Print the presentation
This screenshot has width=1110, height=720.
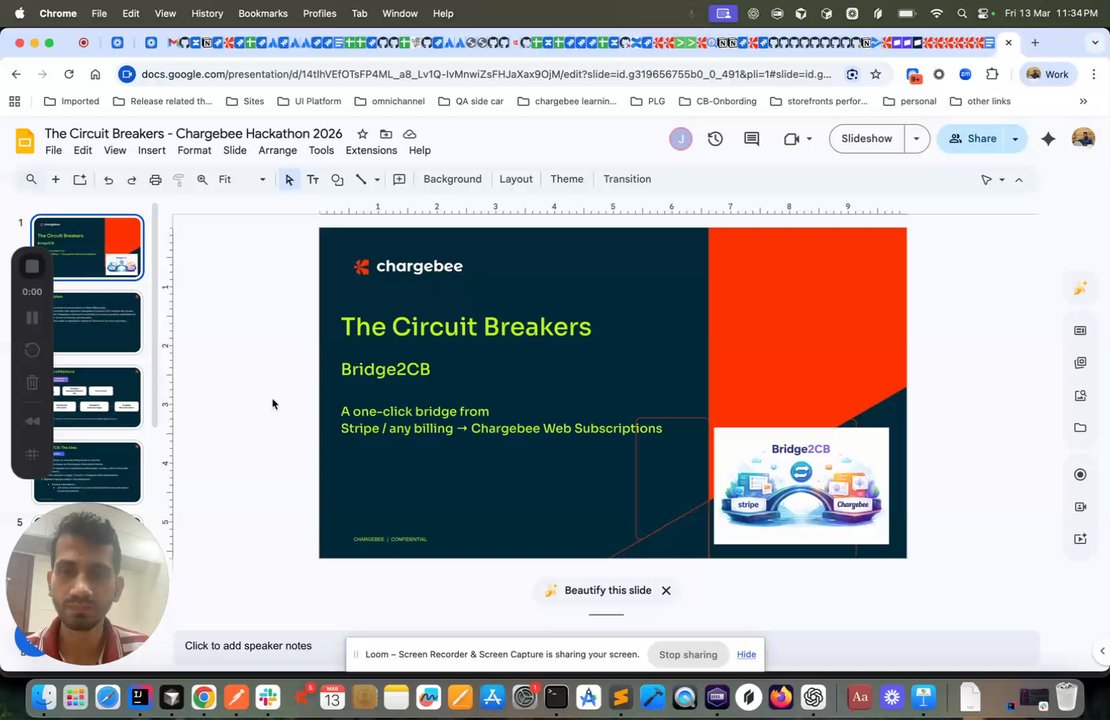point(156,180)
